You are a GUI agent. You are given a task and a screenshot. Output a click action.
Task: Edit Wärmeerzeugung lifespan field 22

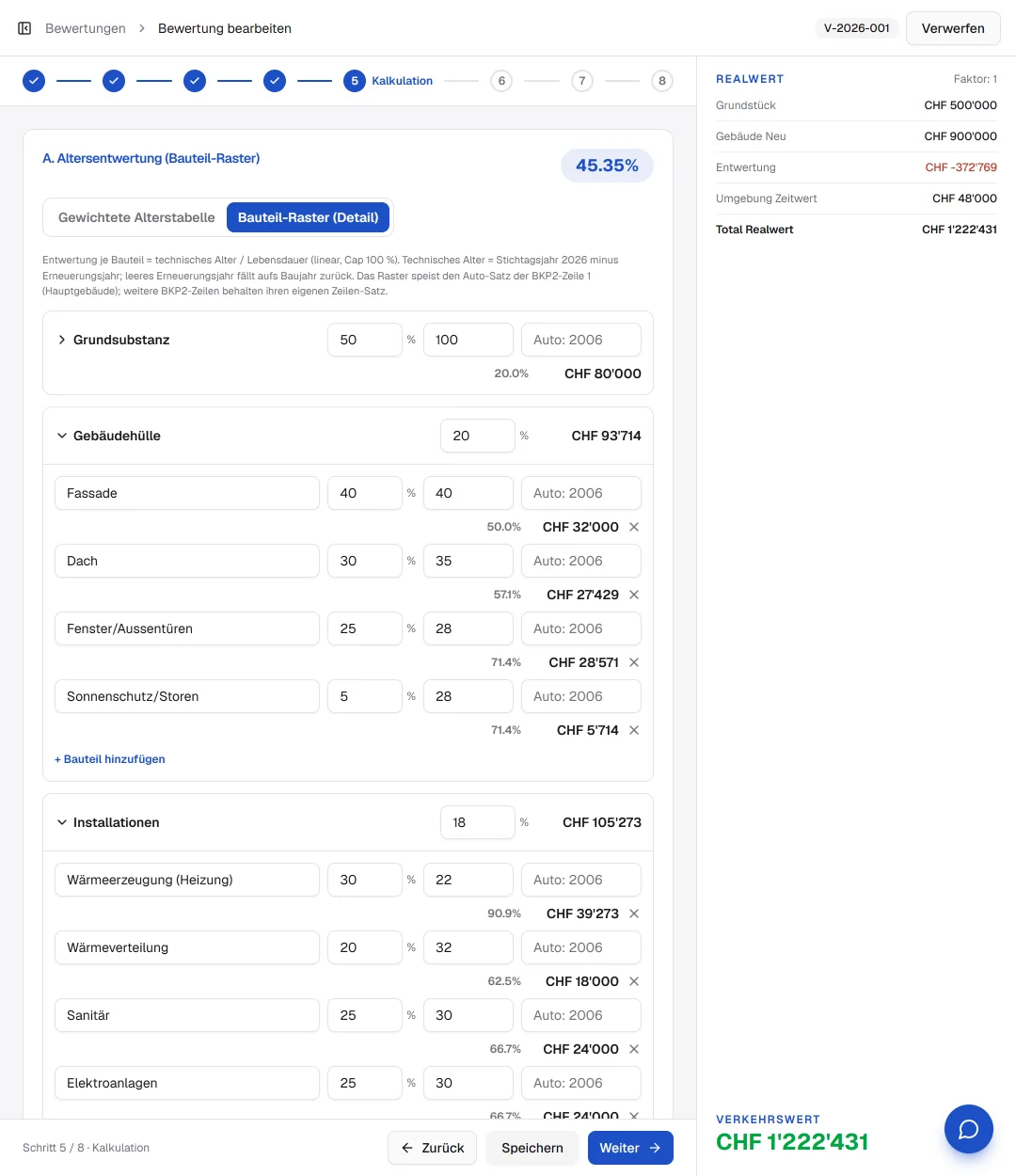click(468, 880)
